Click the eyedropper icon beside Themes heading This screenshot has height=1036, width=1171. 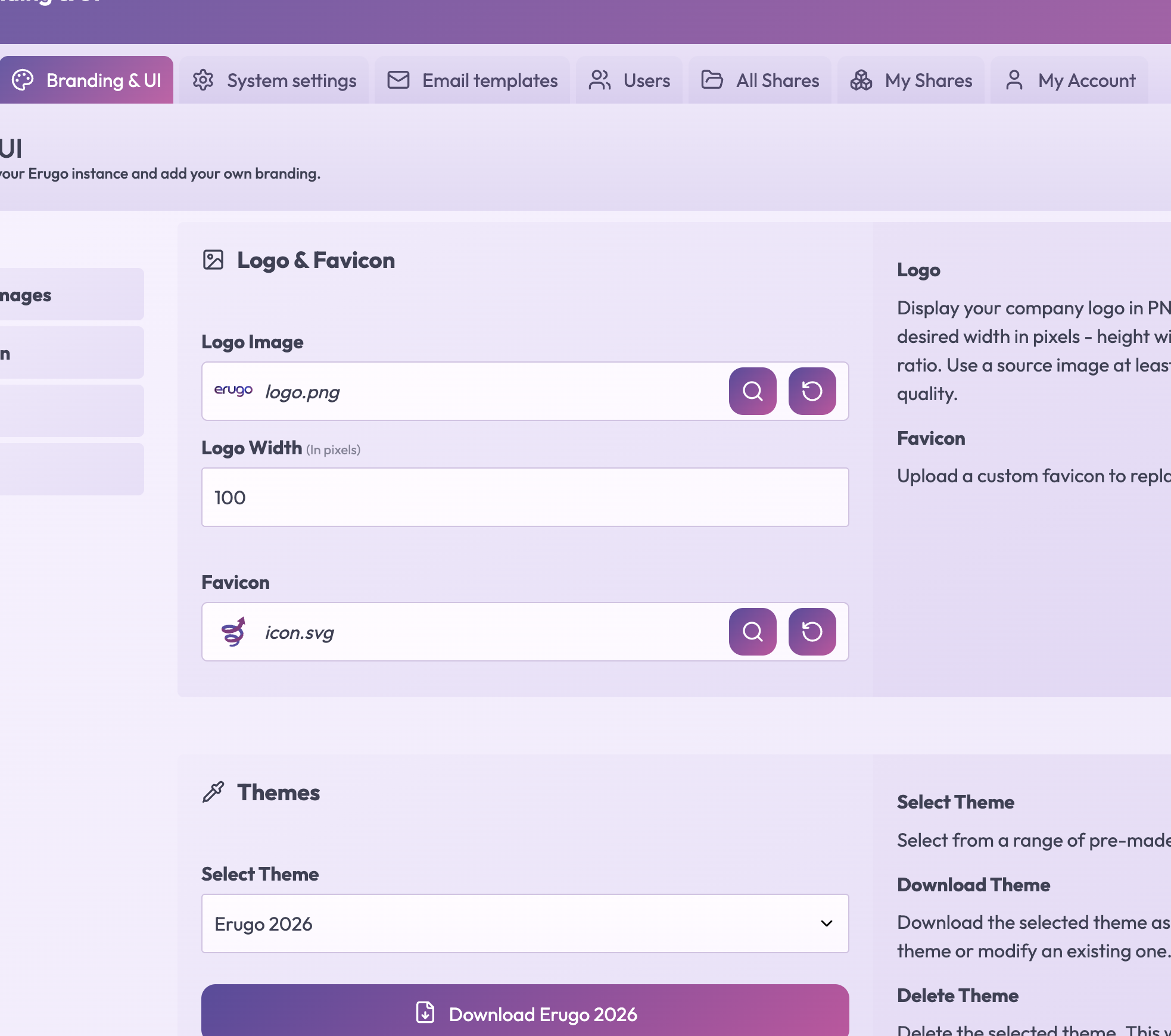pos(214,791)
